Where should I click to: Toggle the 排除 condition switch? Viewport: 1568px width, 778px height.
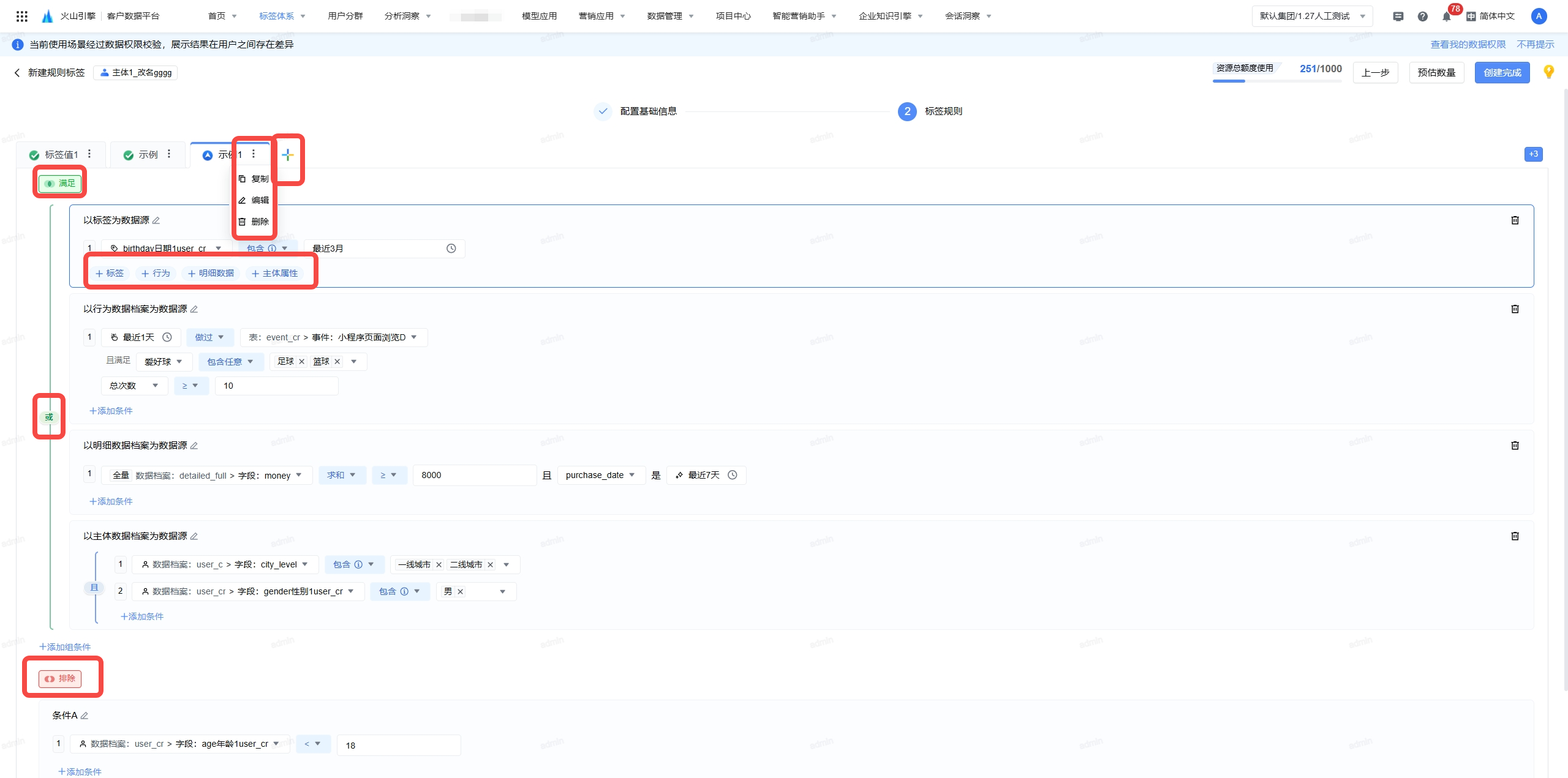coord(60,678)
